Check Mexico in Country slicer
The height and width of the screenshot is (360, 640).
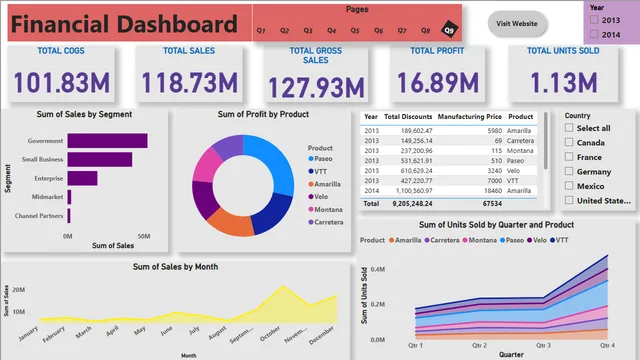569,186
